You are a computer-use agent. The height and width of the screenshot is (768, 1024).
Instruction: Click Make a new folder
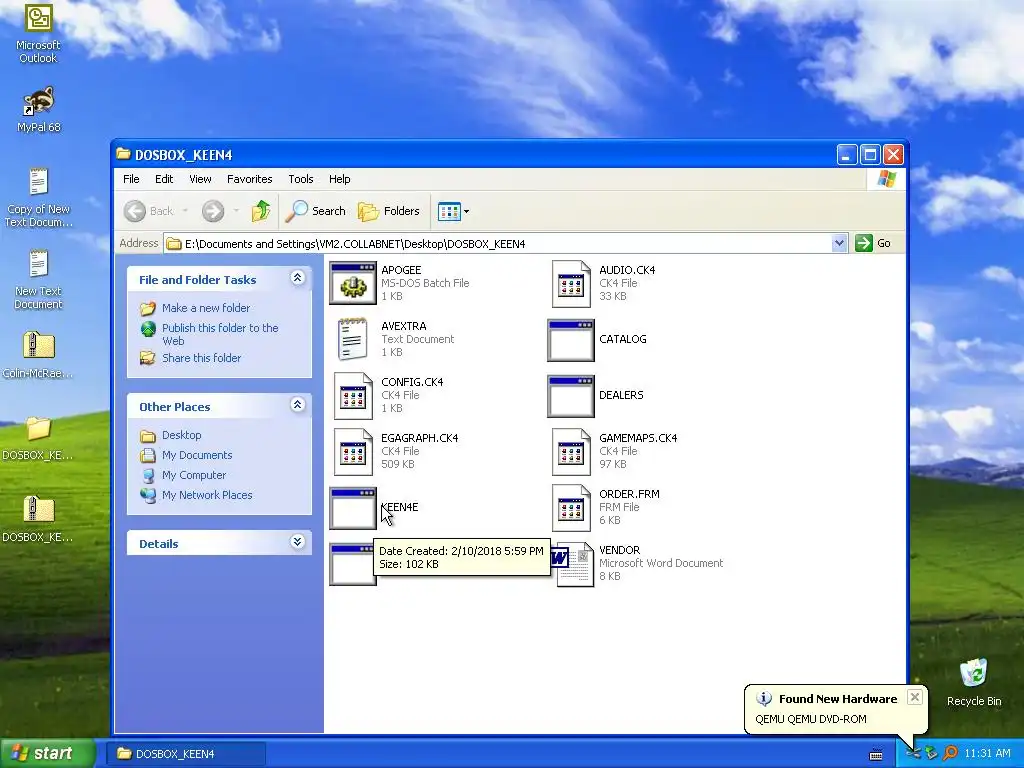tap(206, 308)
